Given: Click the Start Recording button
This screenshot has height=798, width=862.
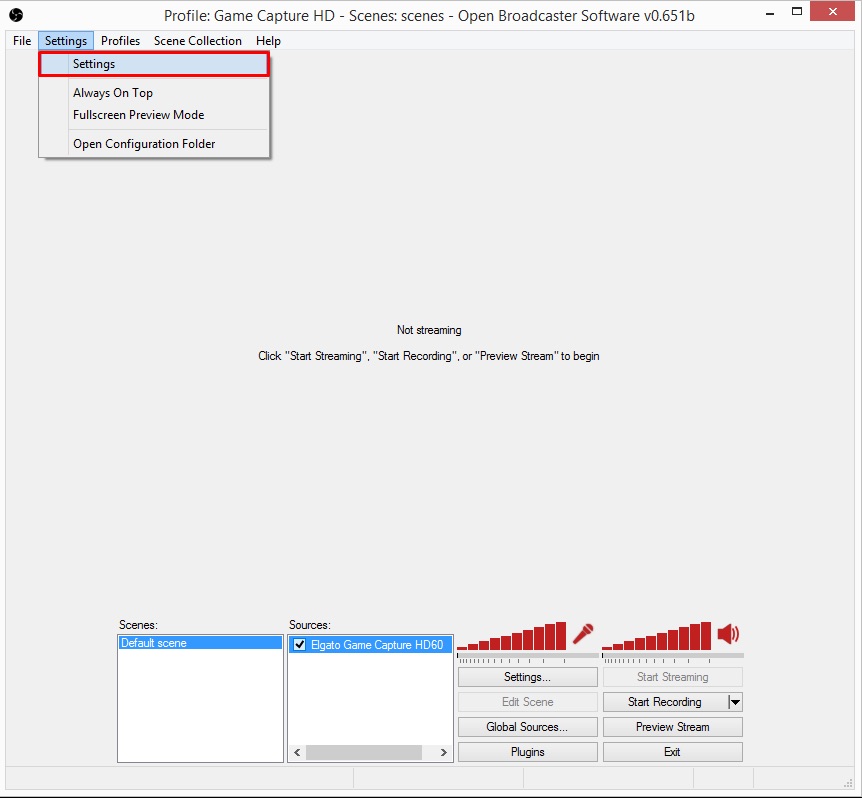Looking at the screenshot, I should tap(665, 702).
